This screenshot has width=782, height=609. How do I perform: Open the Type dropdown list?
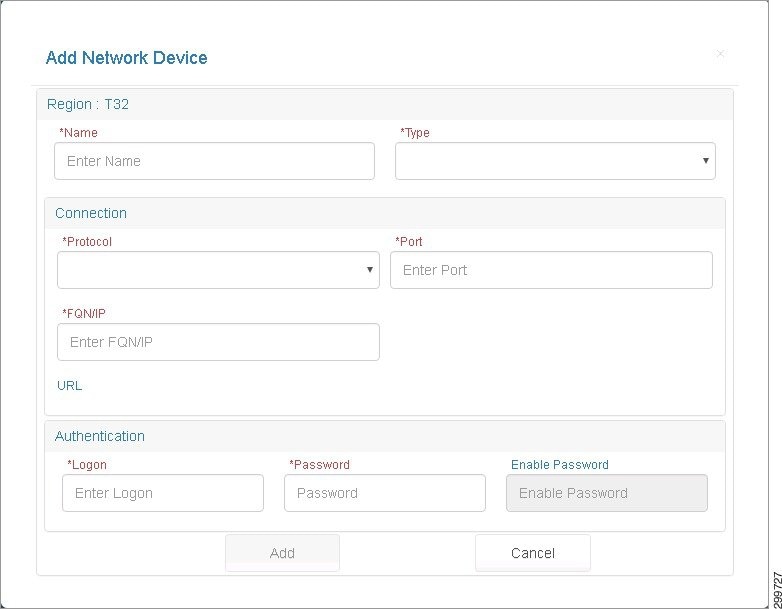point(555,161)
